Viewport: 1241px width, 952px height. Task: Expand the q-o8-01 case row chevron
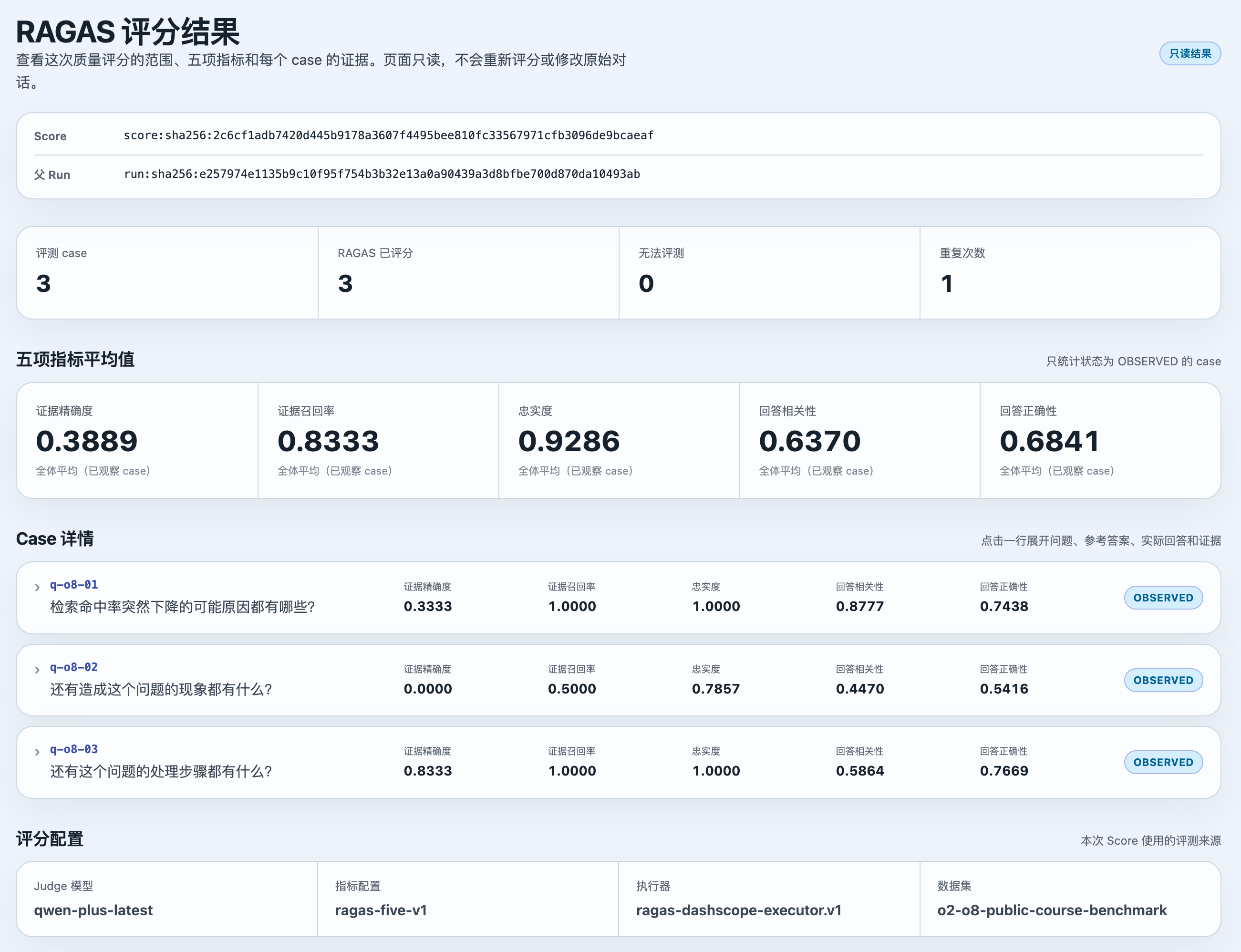(37, 587)
